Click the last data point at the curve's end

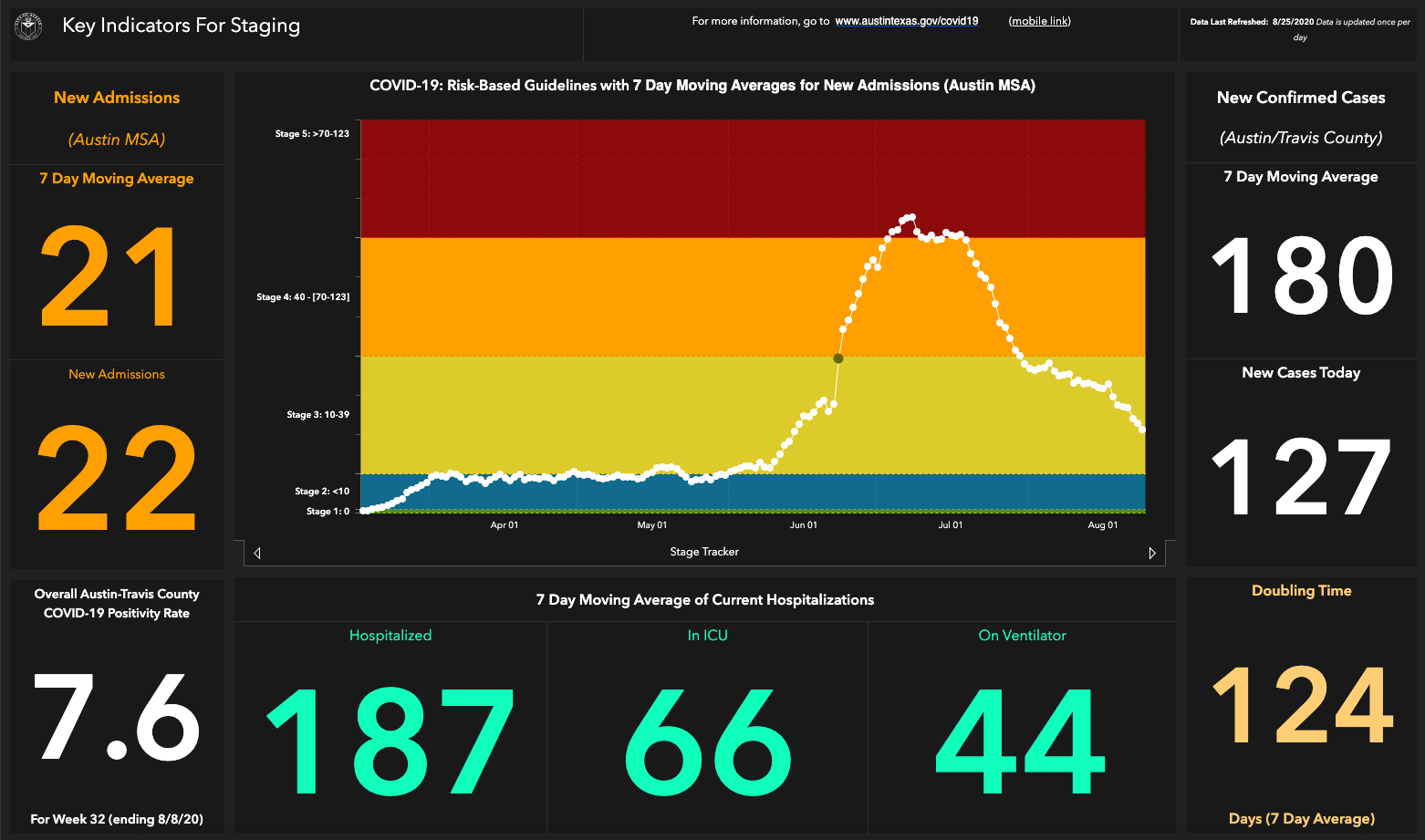tap(1142, 430)
